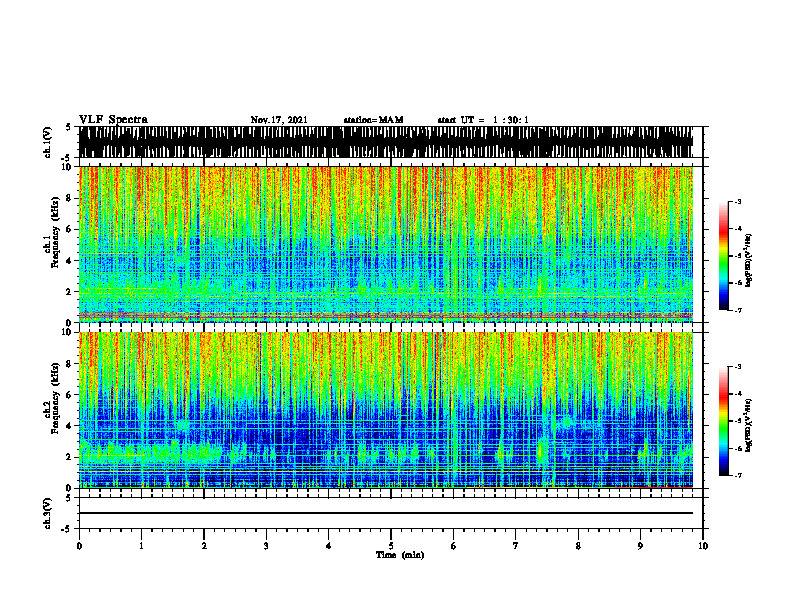Click the 'station=MAM' label
Image resolution: width=792 pixels, height=612 pixels.
pos(373,120)
